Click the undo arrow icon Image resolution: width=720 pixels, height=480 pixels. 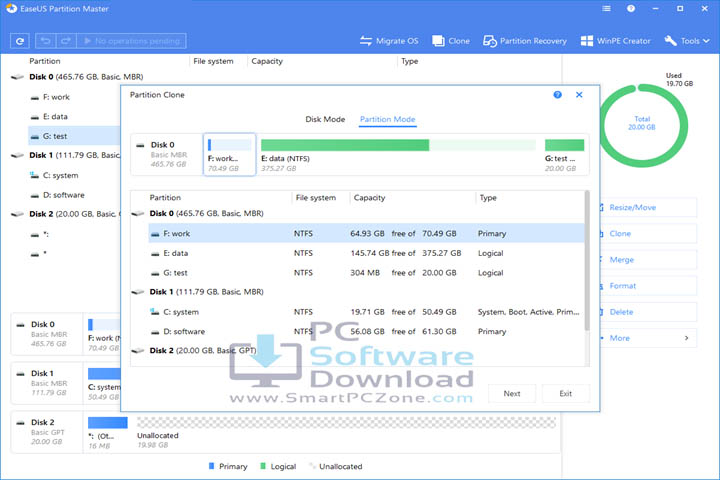[x=45, y=41]
